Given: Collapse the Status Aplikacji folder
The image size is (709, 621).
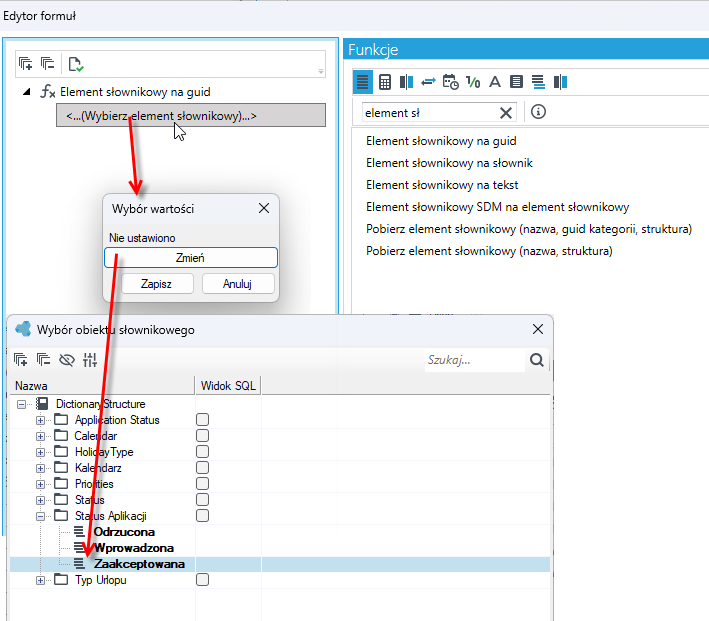Looking at the screenshot, I should (x=40, y=516).
